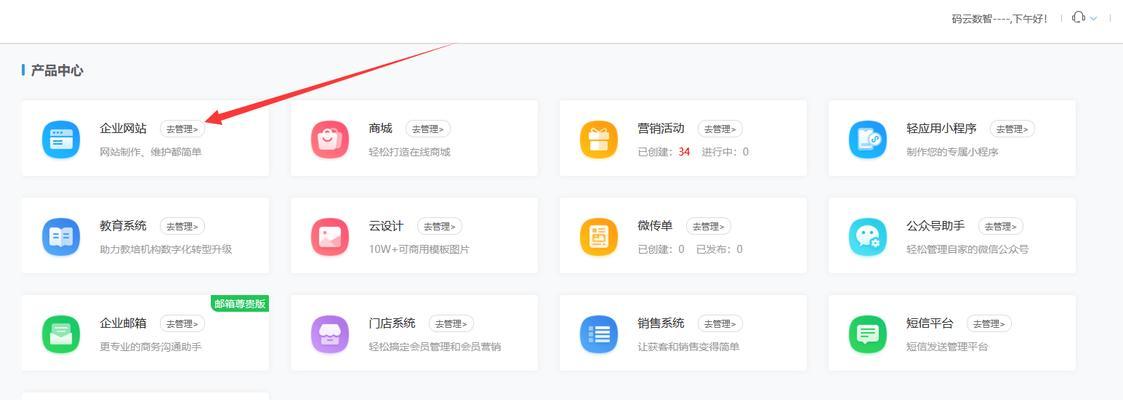
Task: Click the 产品中心 section heading
Action: [57, 70]
